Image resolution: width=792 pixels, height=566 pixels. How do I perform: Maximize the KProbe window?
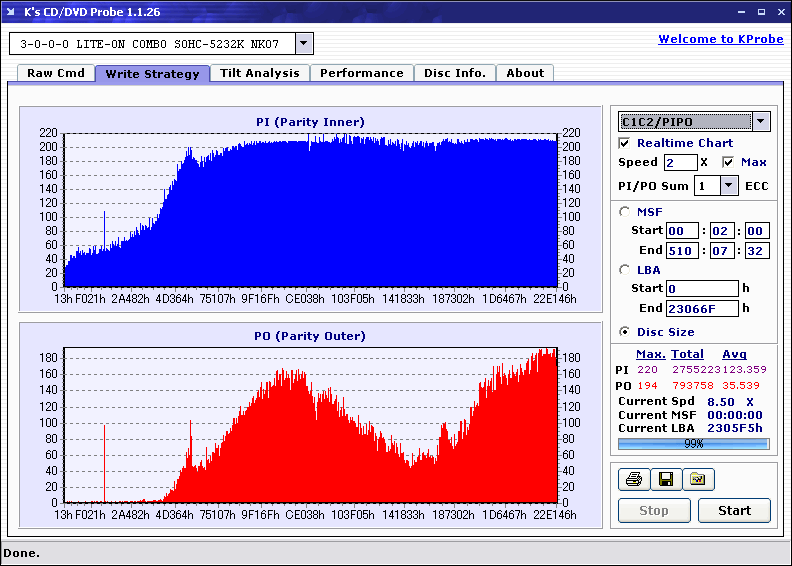(x=761, y=12)
